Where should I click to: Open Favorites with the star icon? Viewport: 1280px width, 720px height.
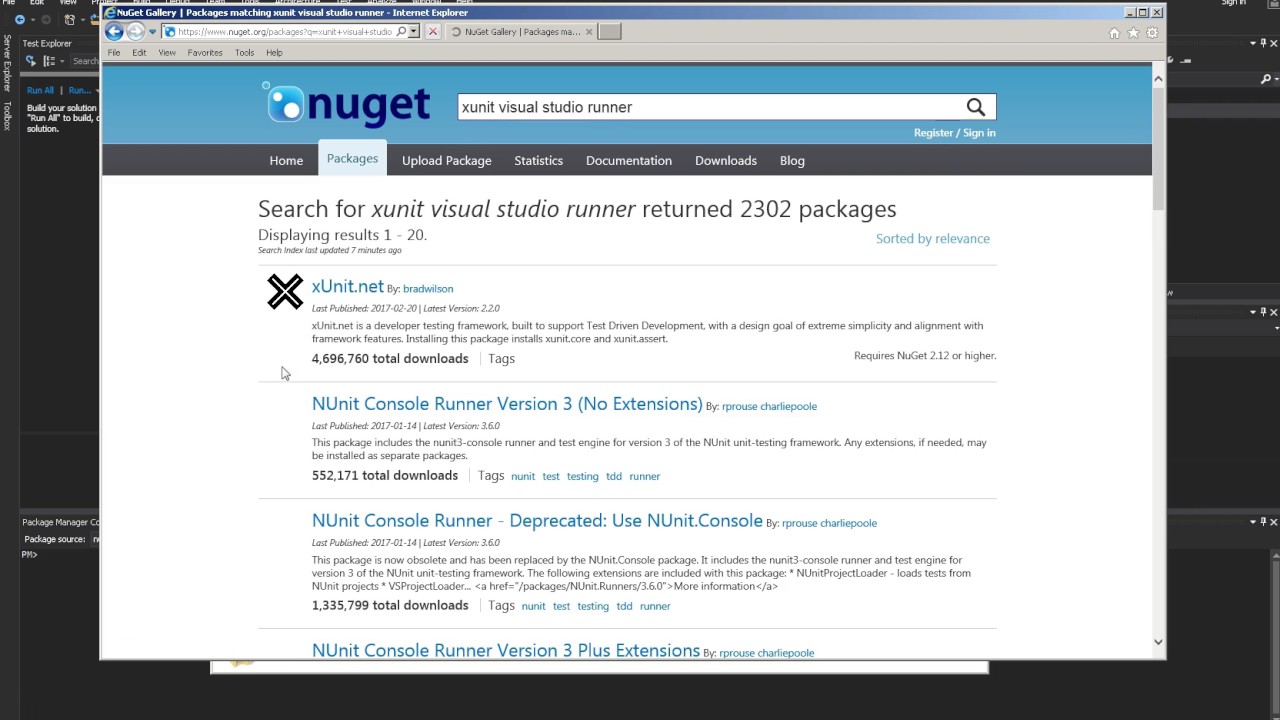[1133, 33]
